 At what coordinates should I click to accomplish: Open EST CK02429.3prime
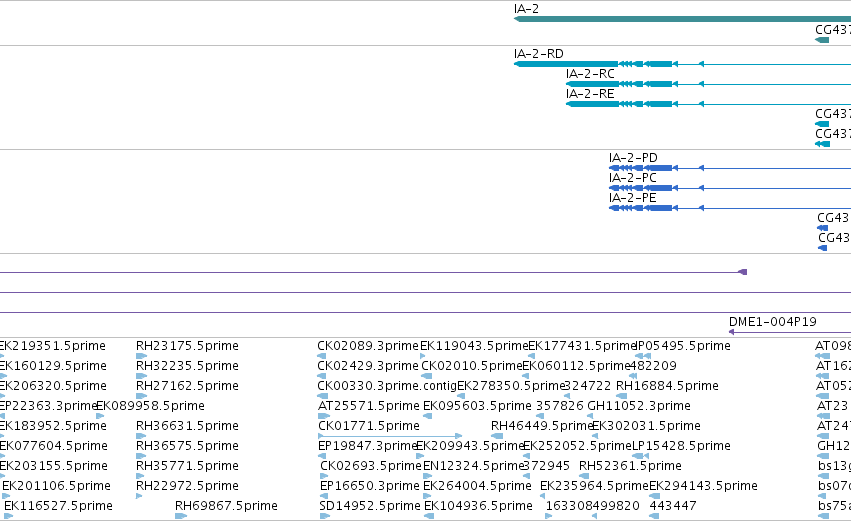[x=368, y=366]
